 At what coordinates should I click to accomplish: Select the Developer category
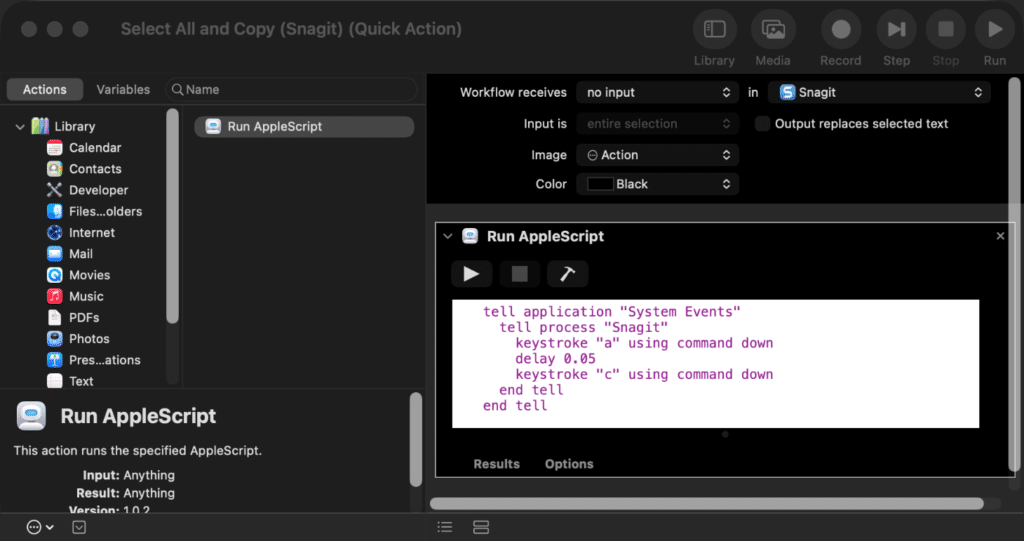(98, 190)
